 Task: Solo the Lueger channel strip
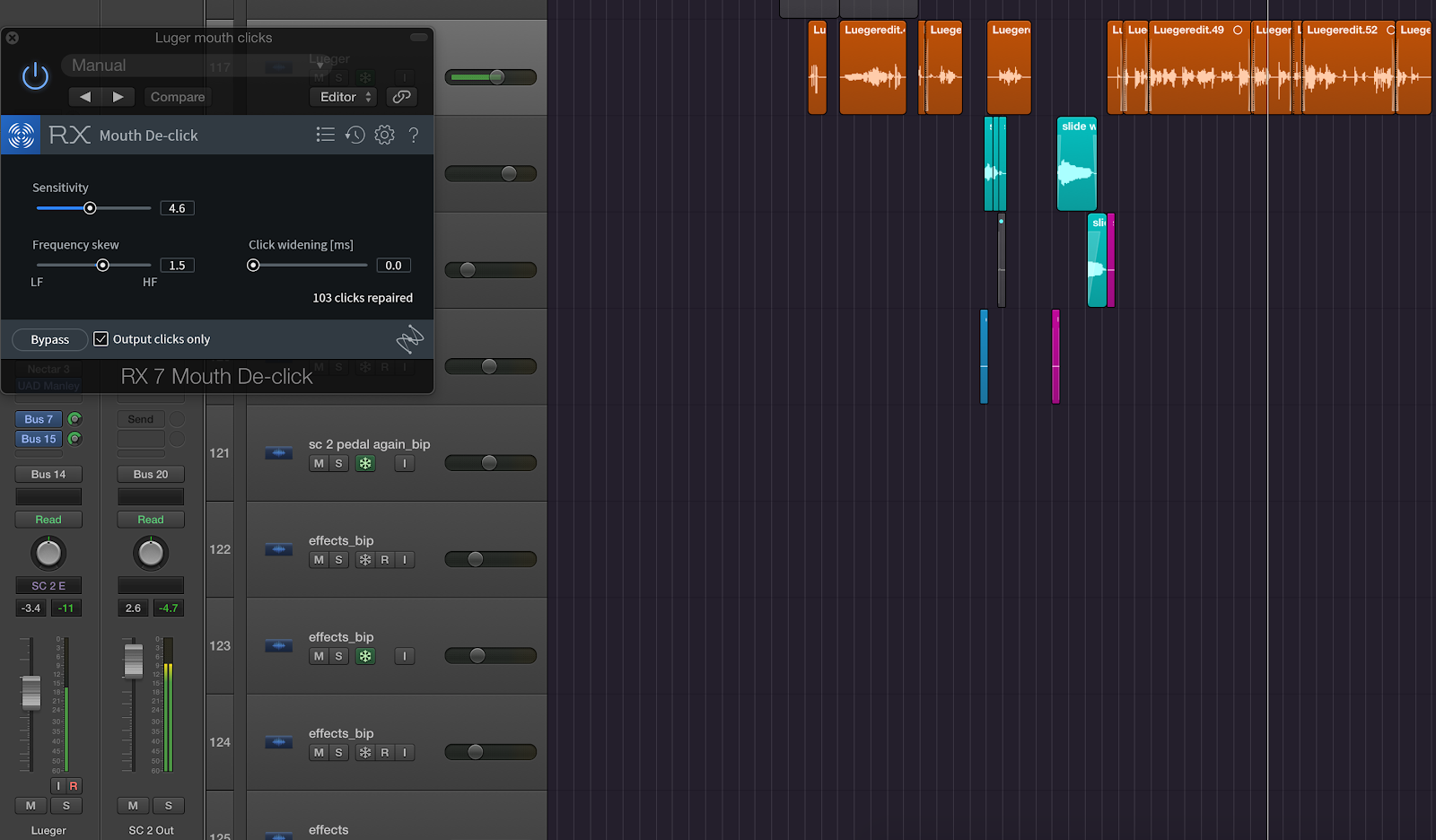66,806
